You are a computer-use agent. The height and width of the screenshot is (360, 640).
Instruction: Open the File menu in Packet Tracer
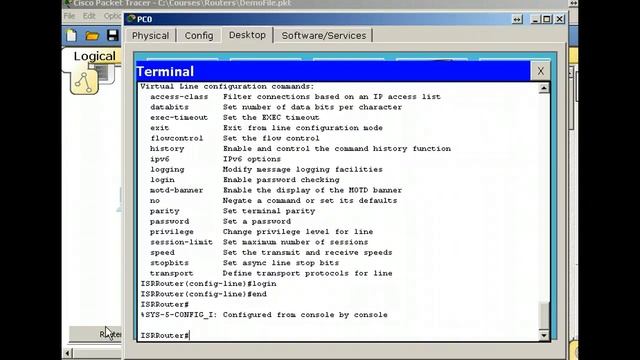coord(69,16)
